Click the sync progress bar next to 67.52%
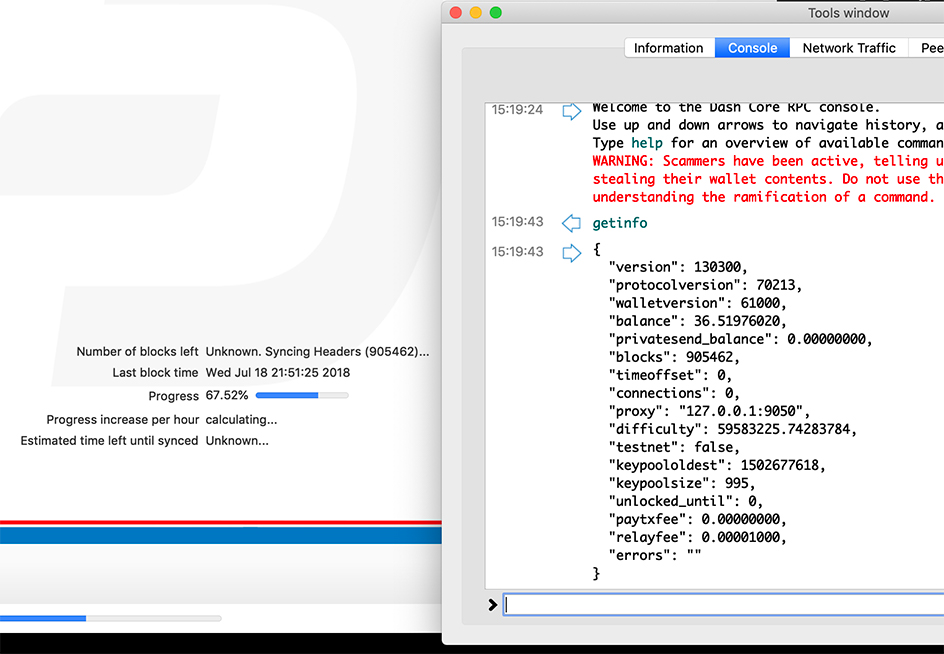944x654 pixels. (302, 395)
